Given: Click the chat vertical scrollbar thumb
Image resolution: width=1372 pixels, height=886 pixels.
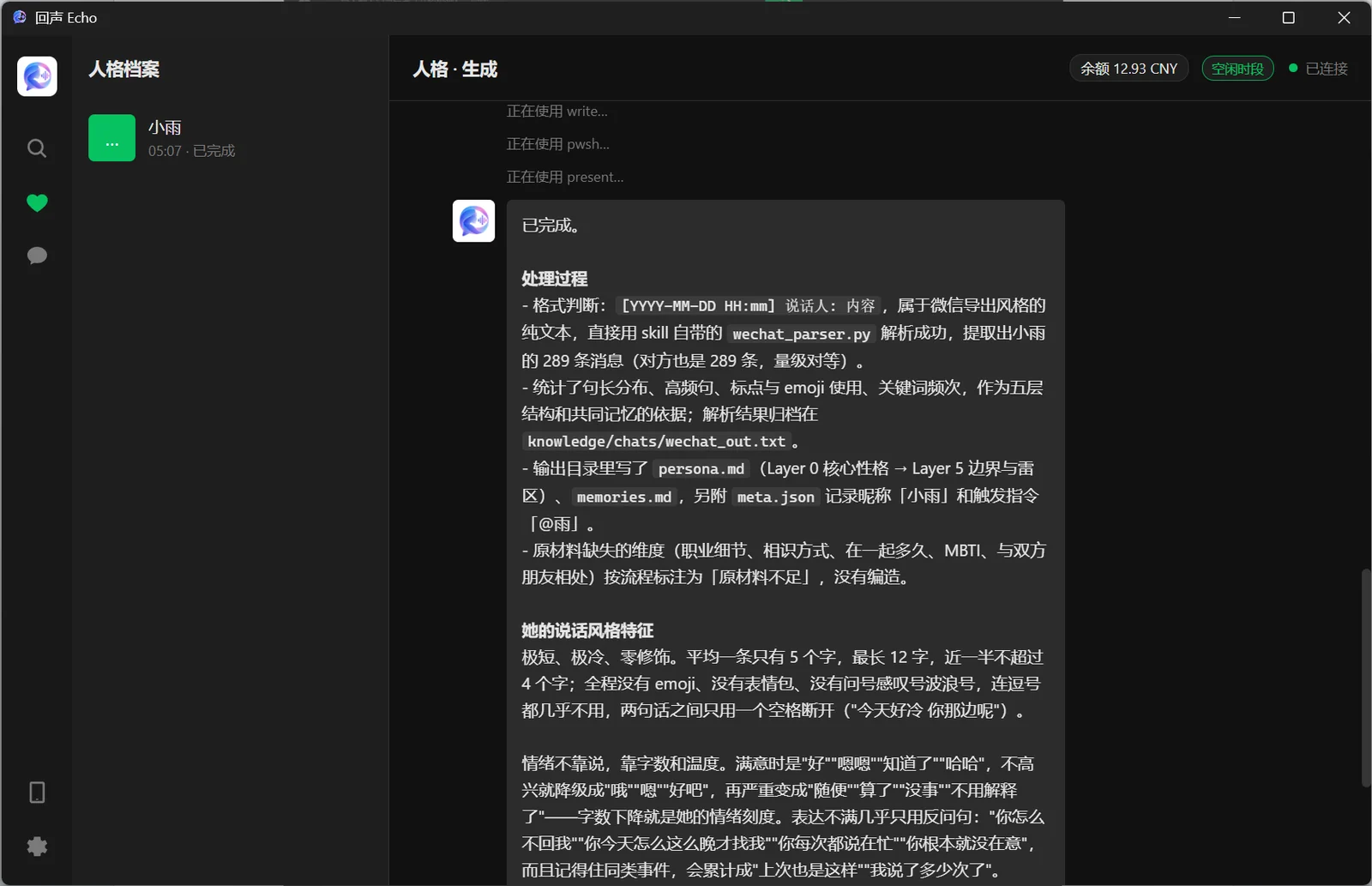Looking at the screenshot, I should point(1366,678).
